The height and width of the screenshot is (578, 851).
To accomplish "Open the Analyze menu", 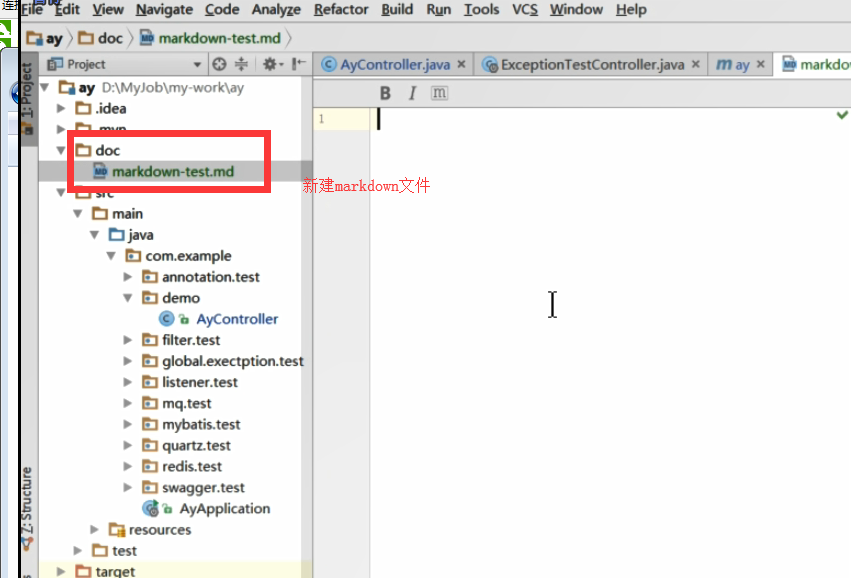I will tap(276, 10).
